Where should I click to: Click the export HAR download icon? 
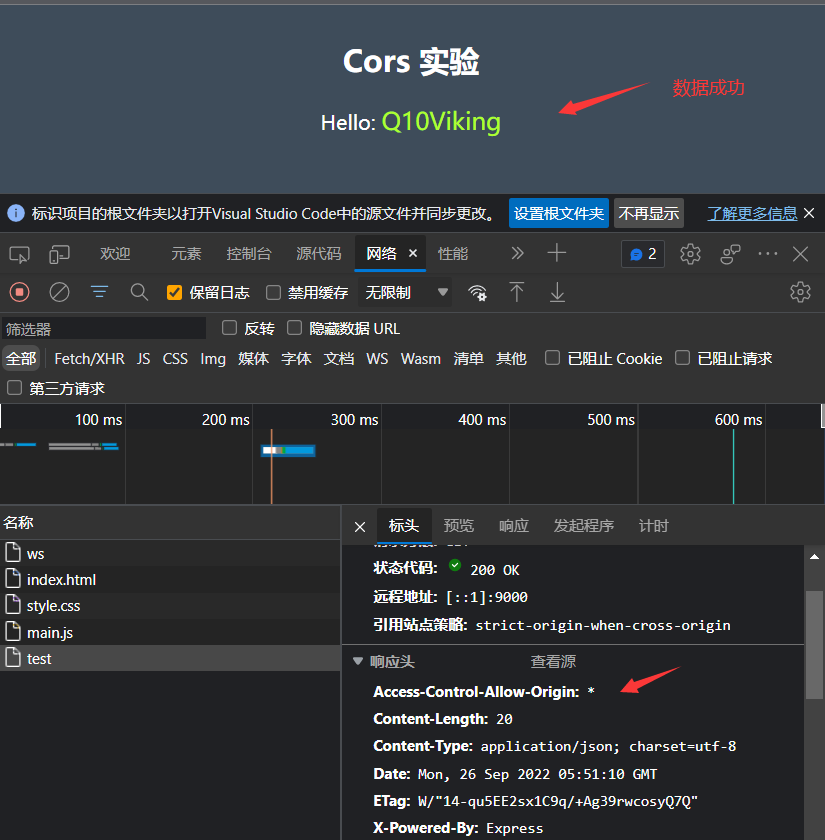(557, 292)
